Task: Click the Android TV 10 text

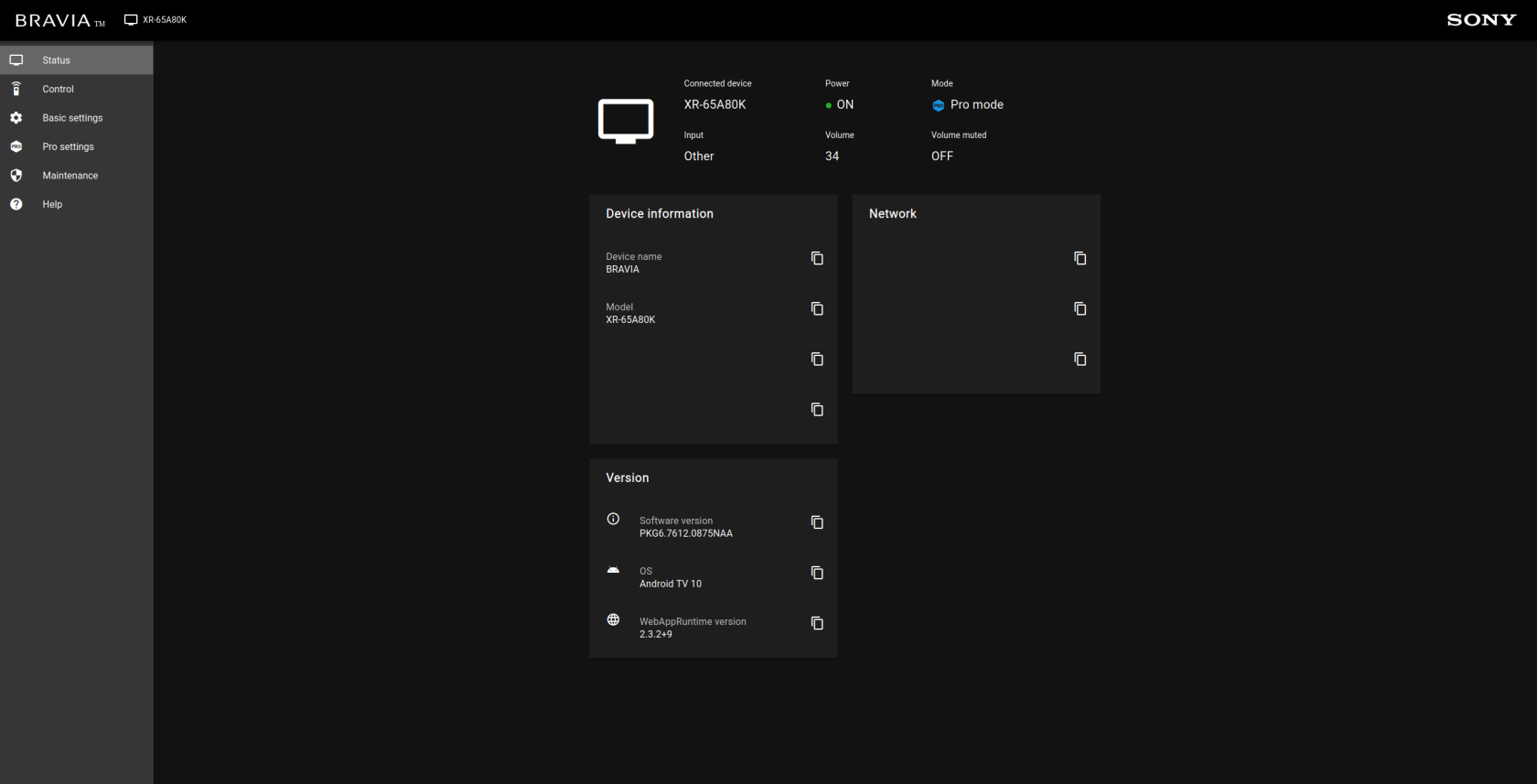Action: click(x=671, y=584)
